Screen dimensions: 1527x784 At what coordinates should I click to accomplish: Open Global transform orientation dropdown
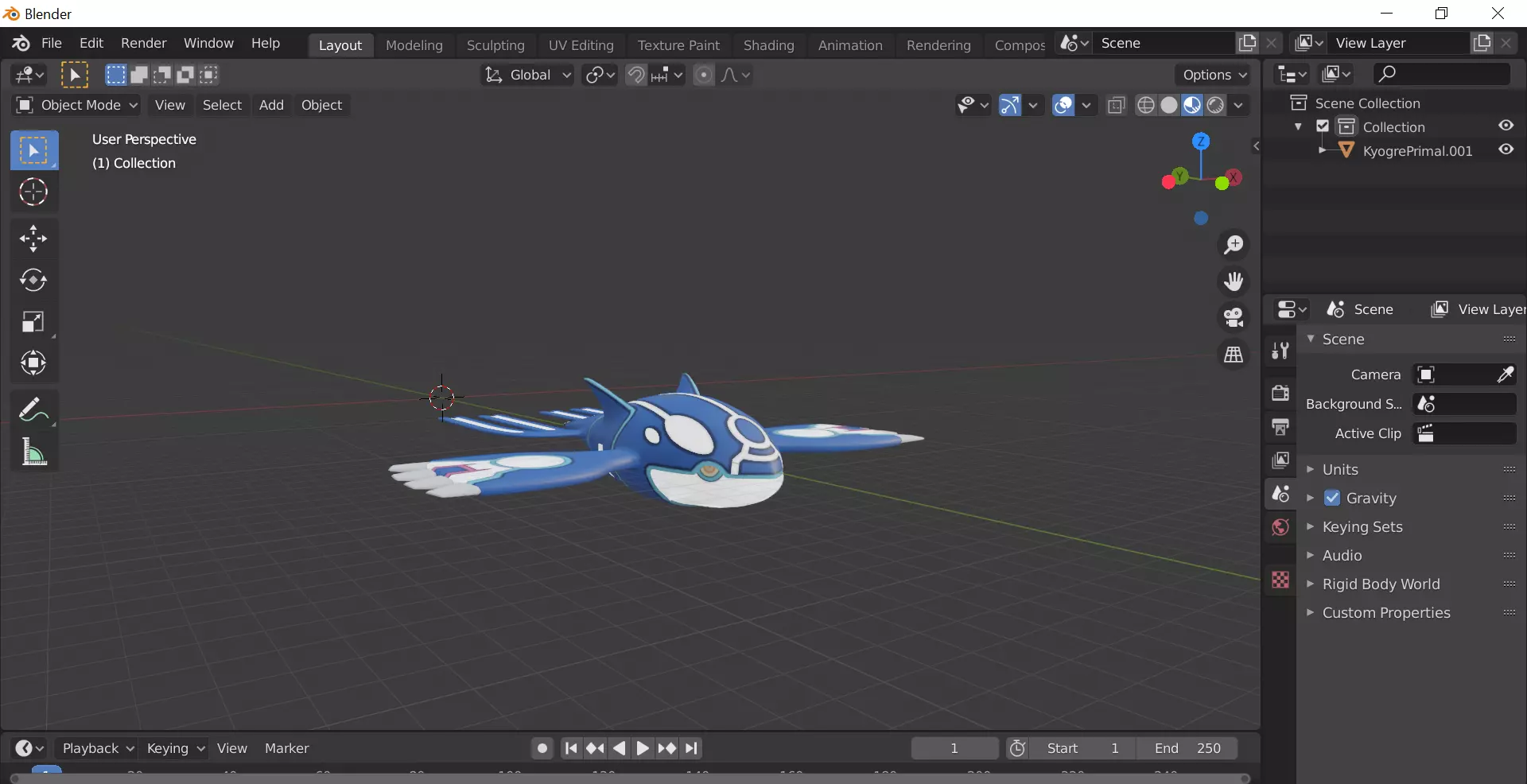526,75
